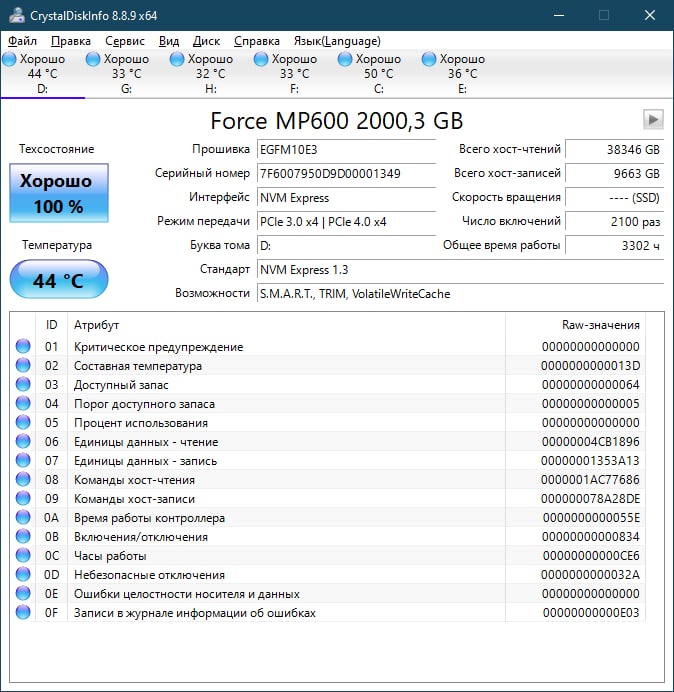Viewport: 674px width, 692px height.
Task: Click the Температура label
Action: 57,245
